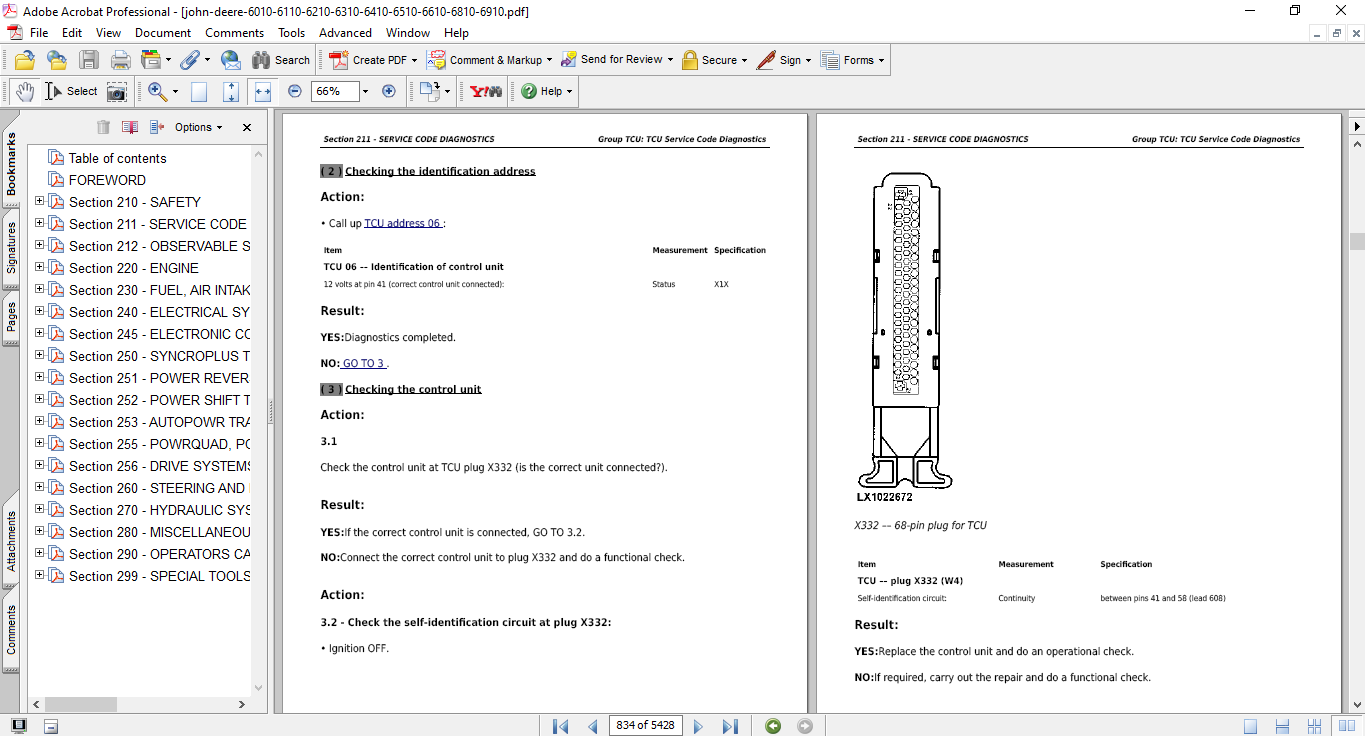Toggle Fit Width view button

click(x=263, y=91)
